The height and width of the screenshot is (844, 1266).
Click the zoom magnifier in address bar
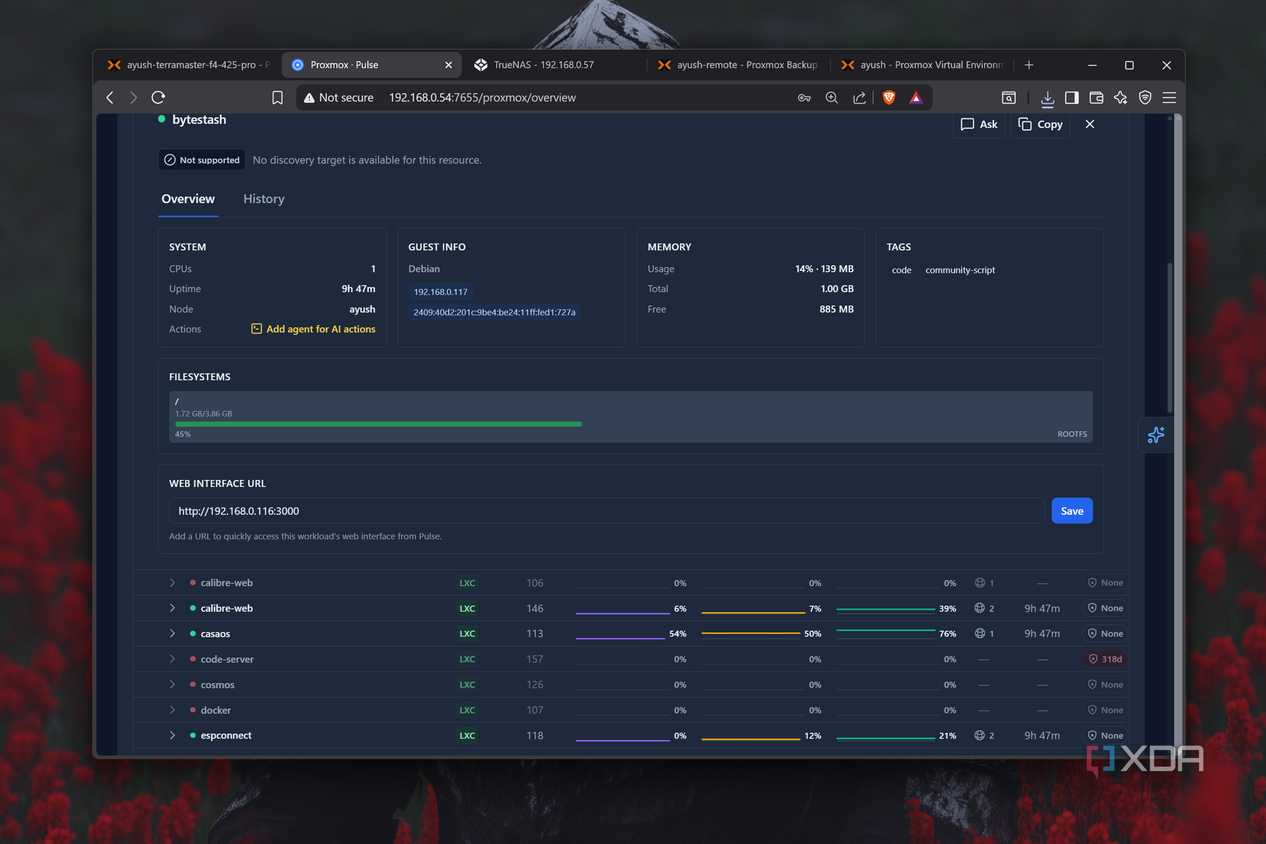tap(832, 97)
